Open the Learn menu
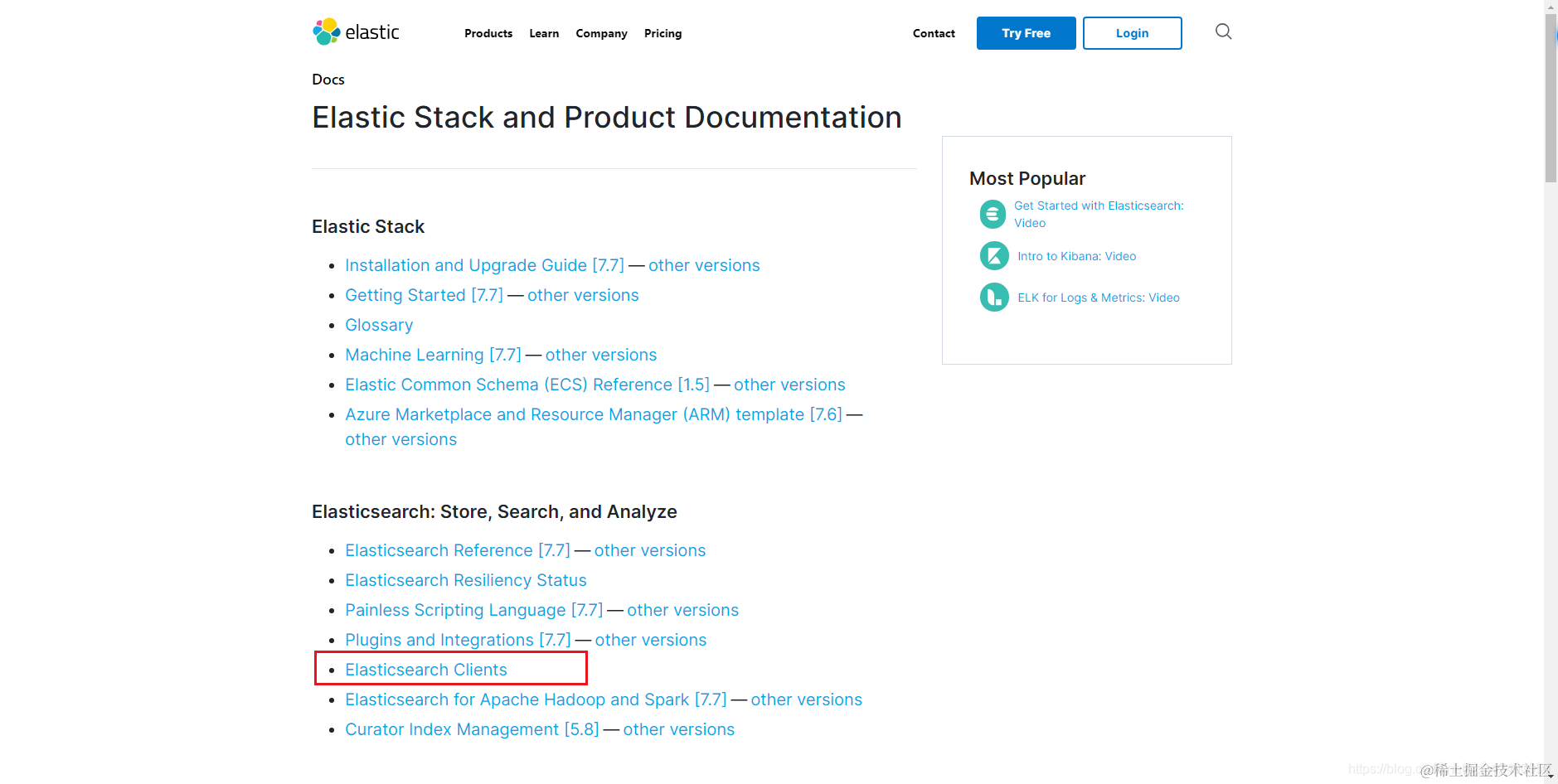The image size is (1558, 784). [544, 33]
